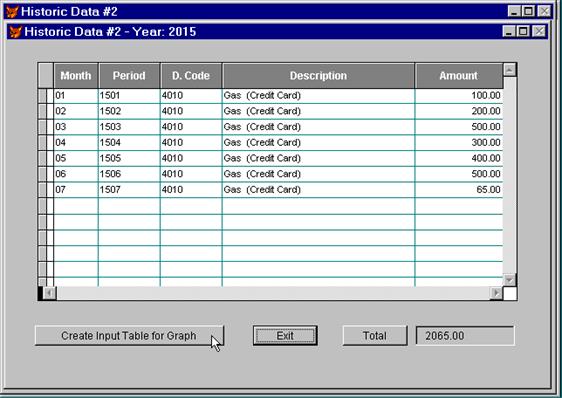
Task: Click the Exit button
Action: click(285, 336)
